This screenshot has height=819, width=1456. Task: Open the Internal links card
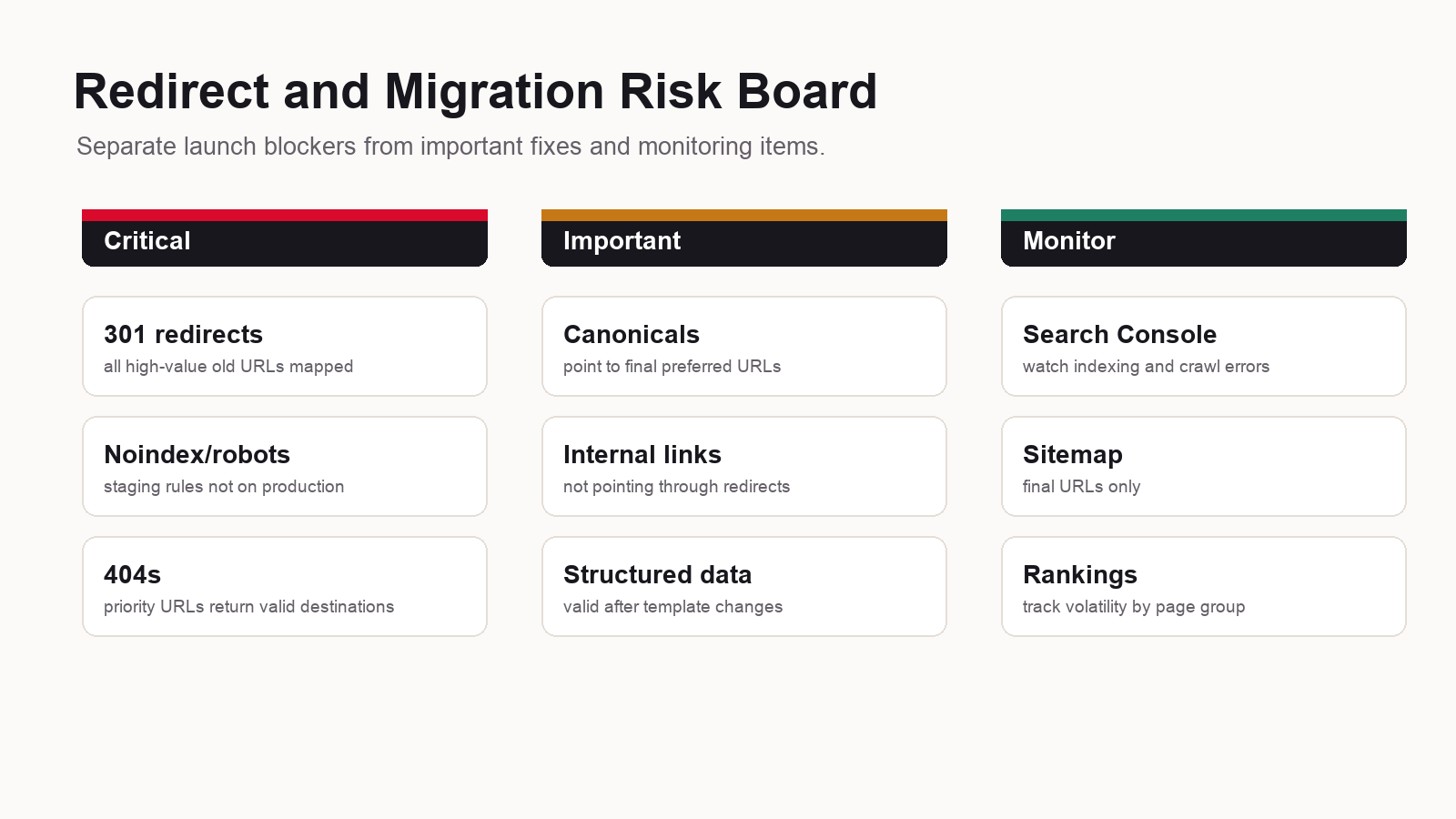[x=744, y=466]
